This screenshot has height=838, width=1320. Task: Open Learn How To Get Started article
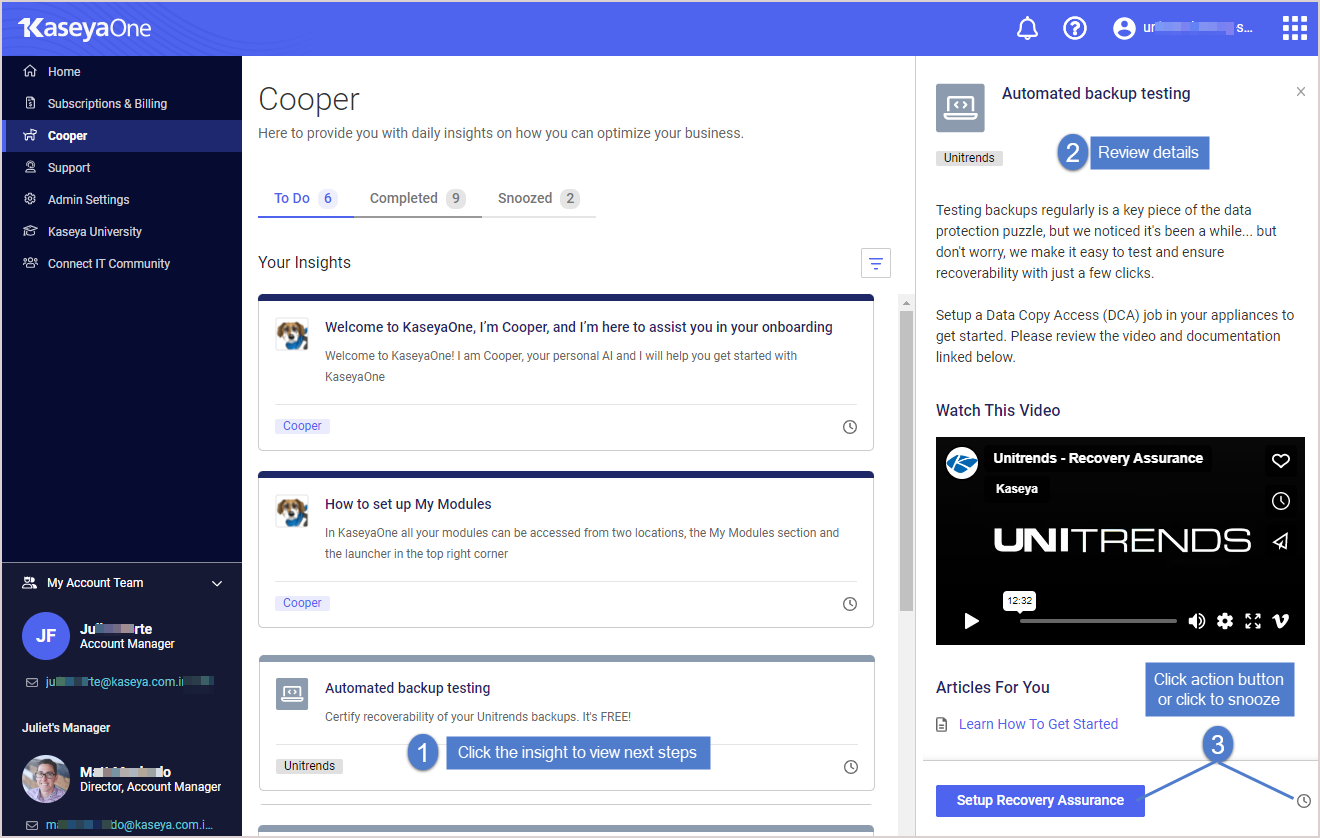coord(1038,724)
